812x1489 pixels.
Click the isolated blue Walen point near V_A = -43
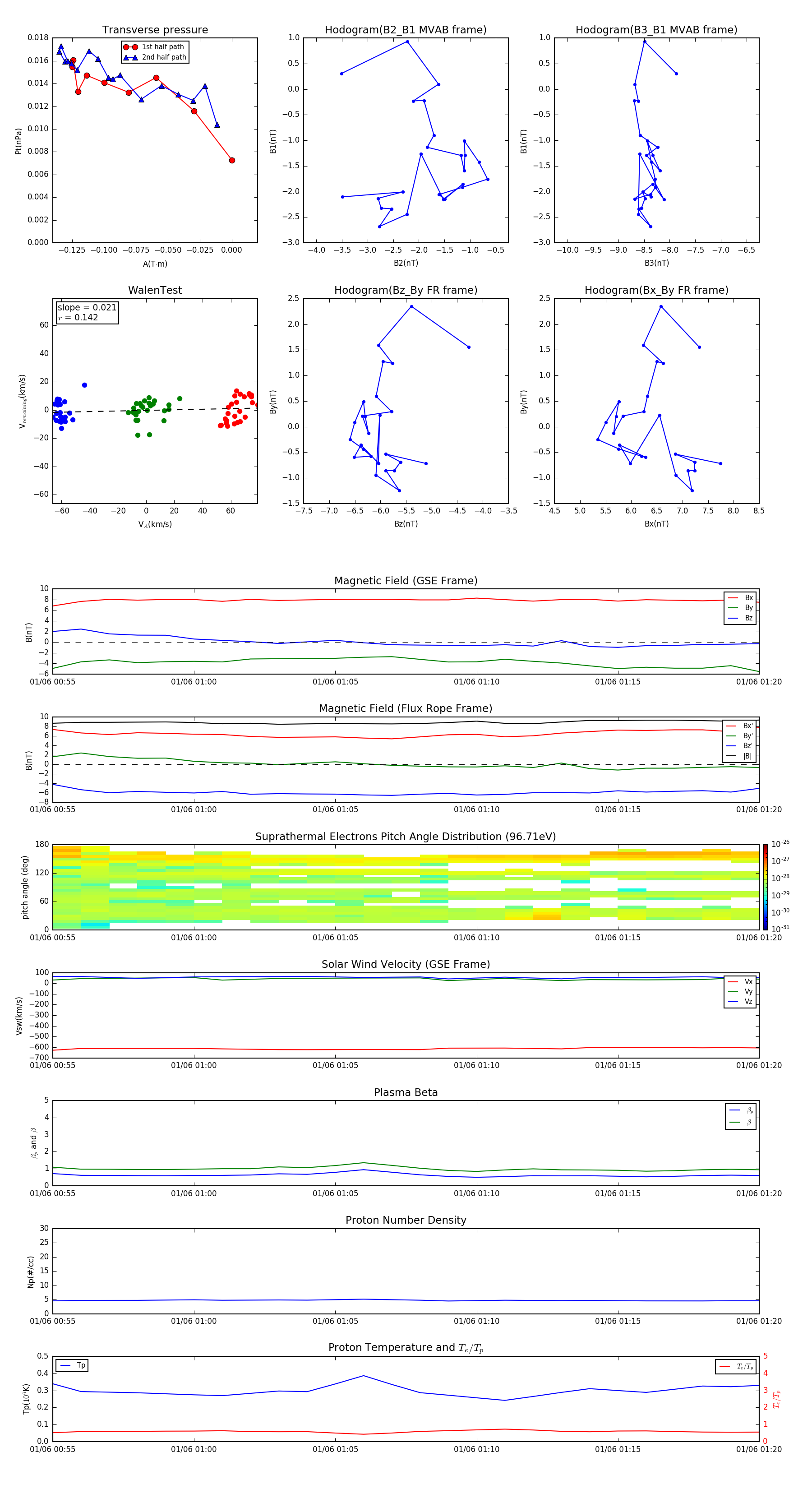click(84, 385)
